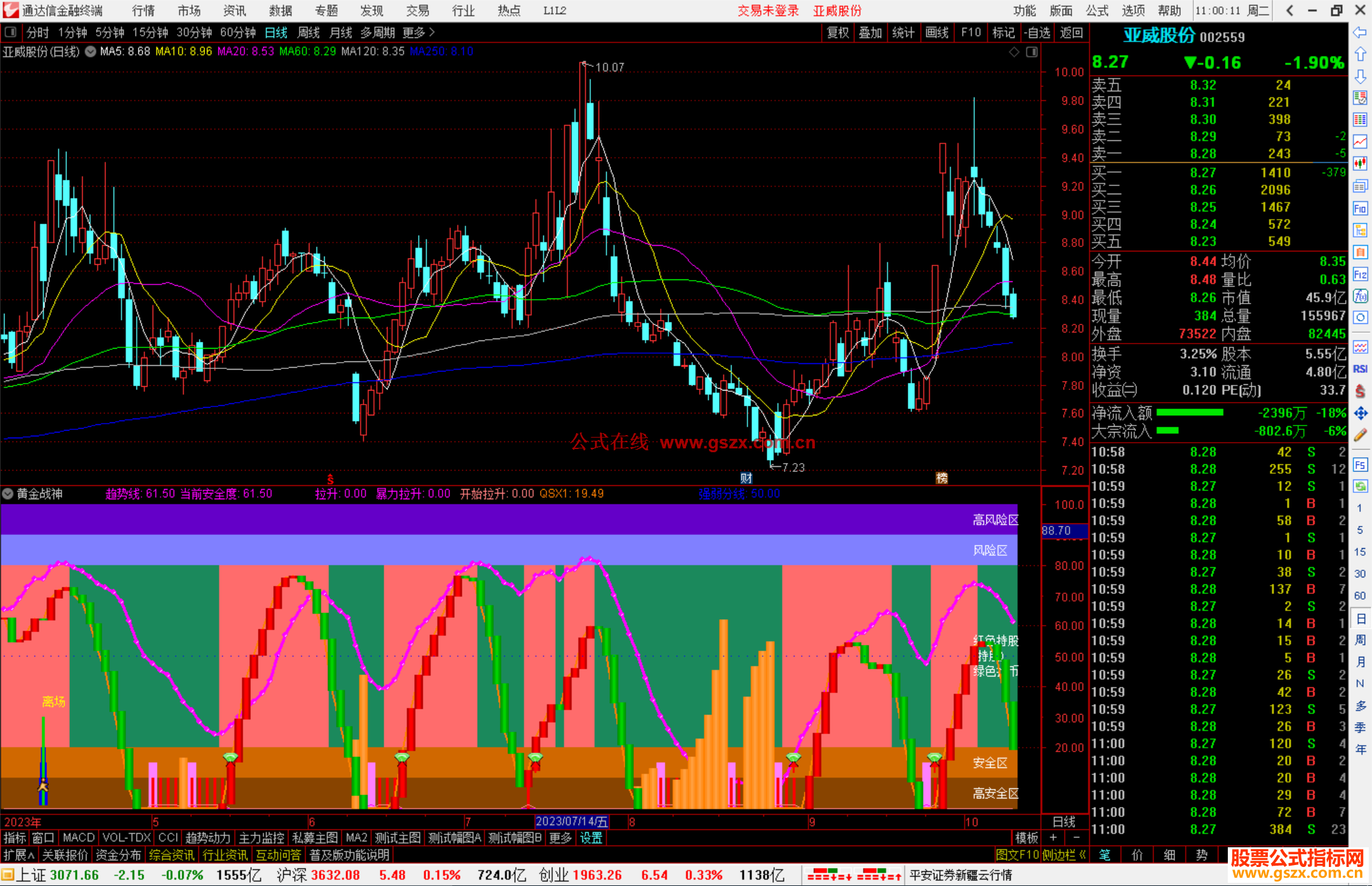Select the pencil drawing tool icon
This screenshot has width=1372, height=886.
click(x=1360, y=435)
